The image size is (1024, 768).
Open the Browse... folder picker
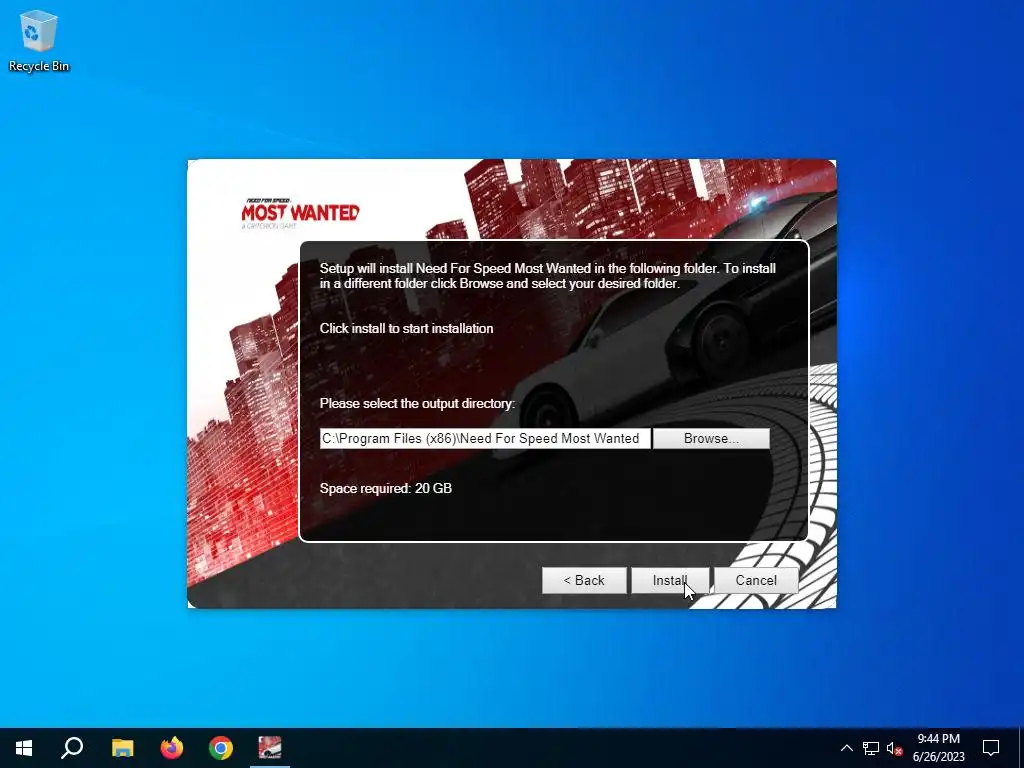point(711,438)
